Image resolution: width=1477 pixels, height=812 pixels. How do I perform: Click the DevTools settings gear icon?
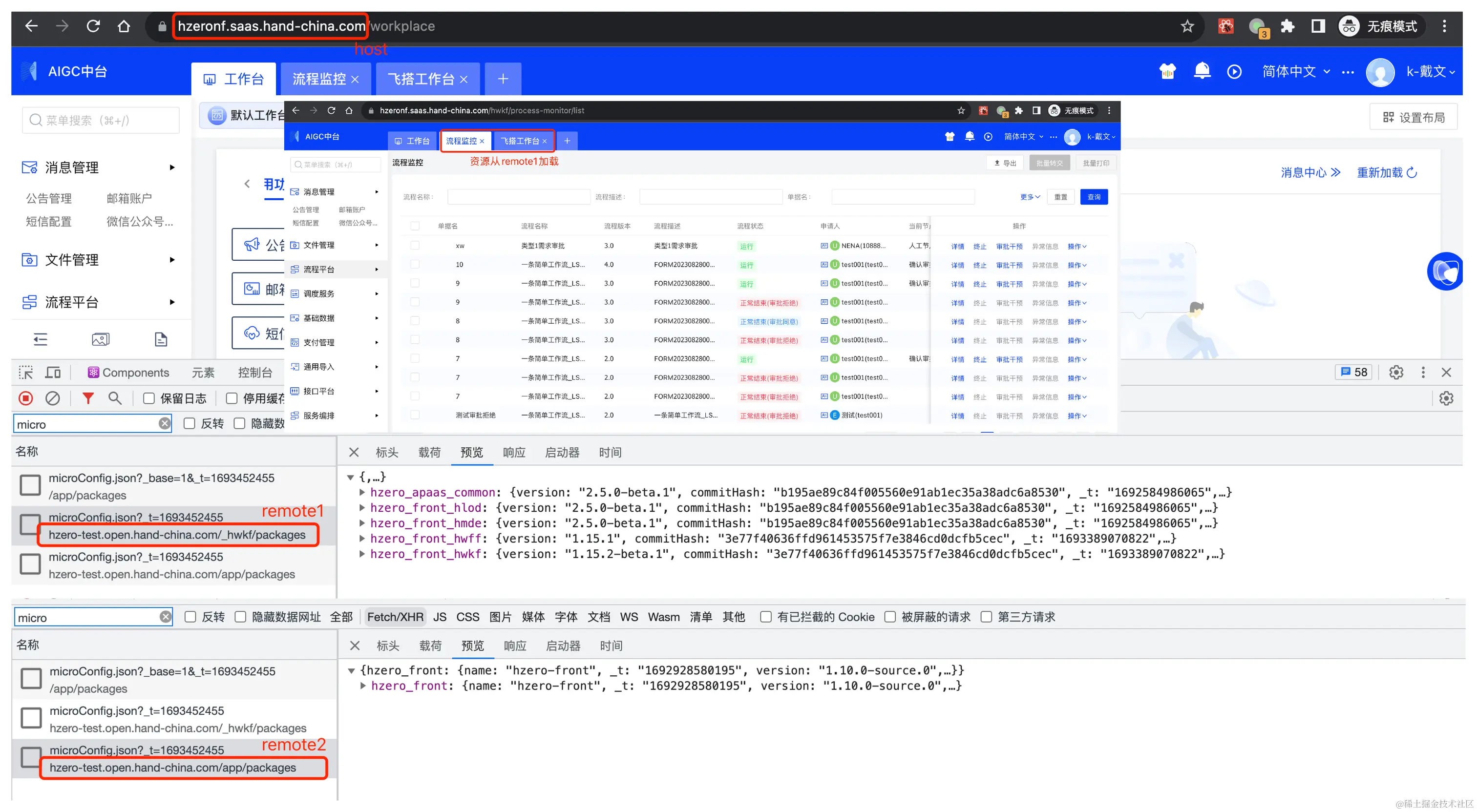1395,373
